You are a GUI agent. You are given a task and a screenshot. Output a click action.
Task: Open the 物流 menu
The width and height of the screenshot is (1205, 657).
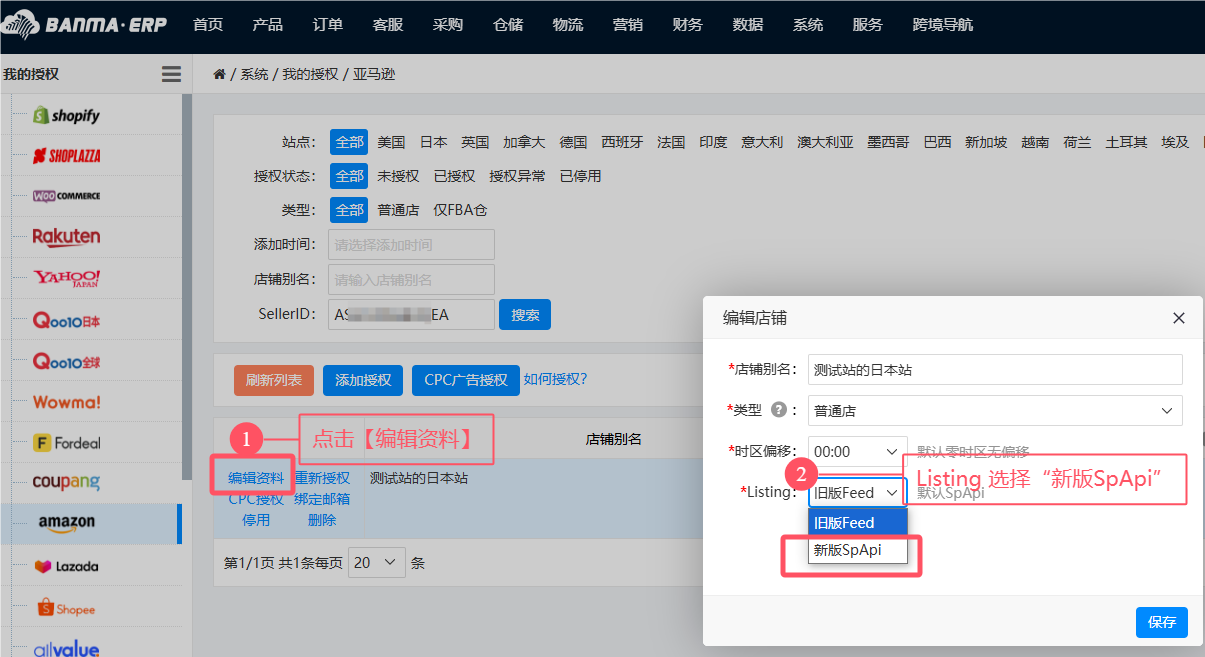click(x=568, y=25)
